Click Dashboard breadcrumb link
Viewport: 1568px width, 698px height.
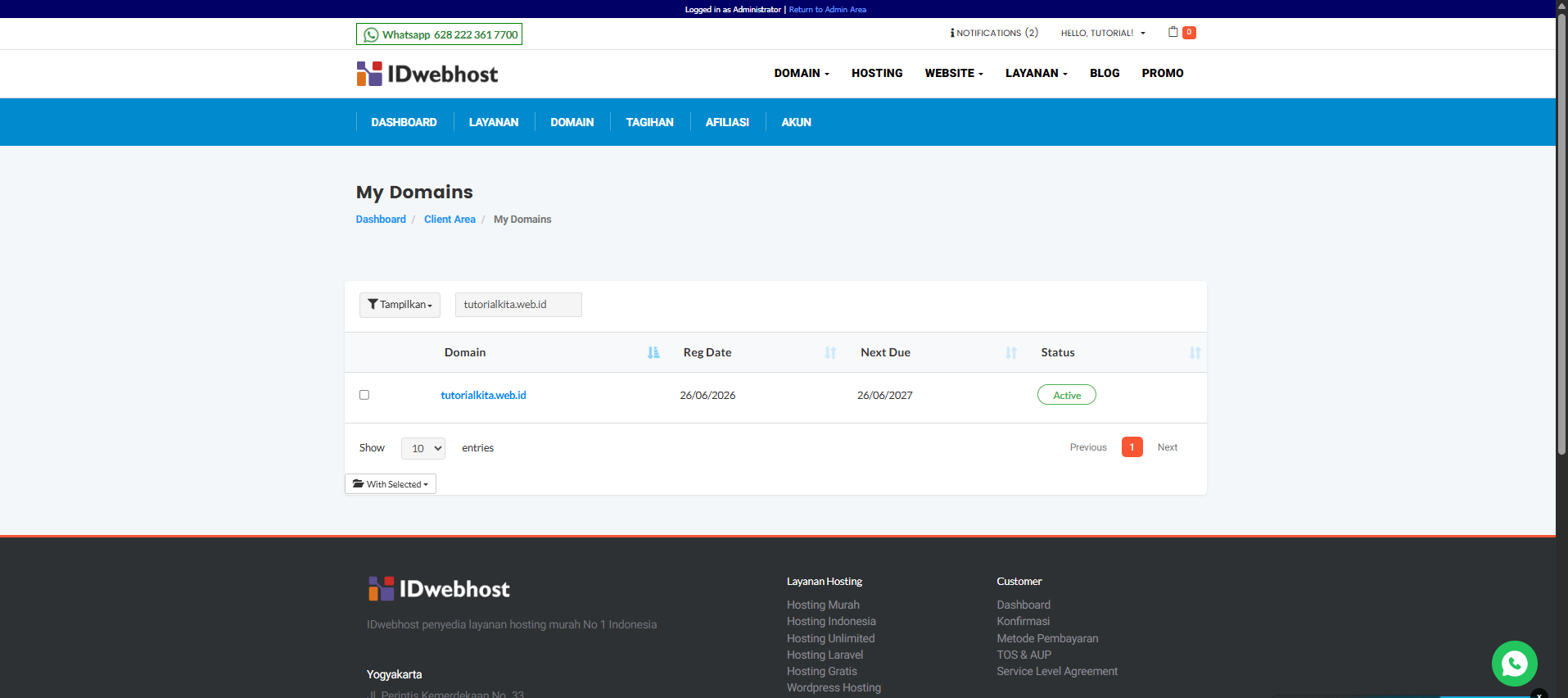pos(381,220)
